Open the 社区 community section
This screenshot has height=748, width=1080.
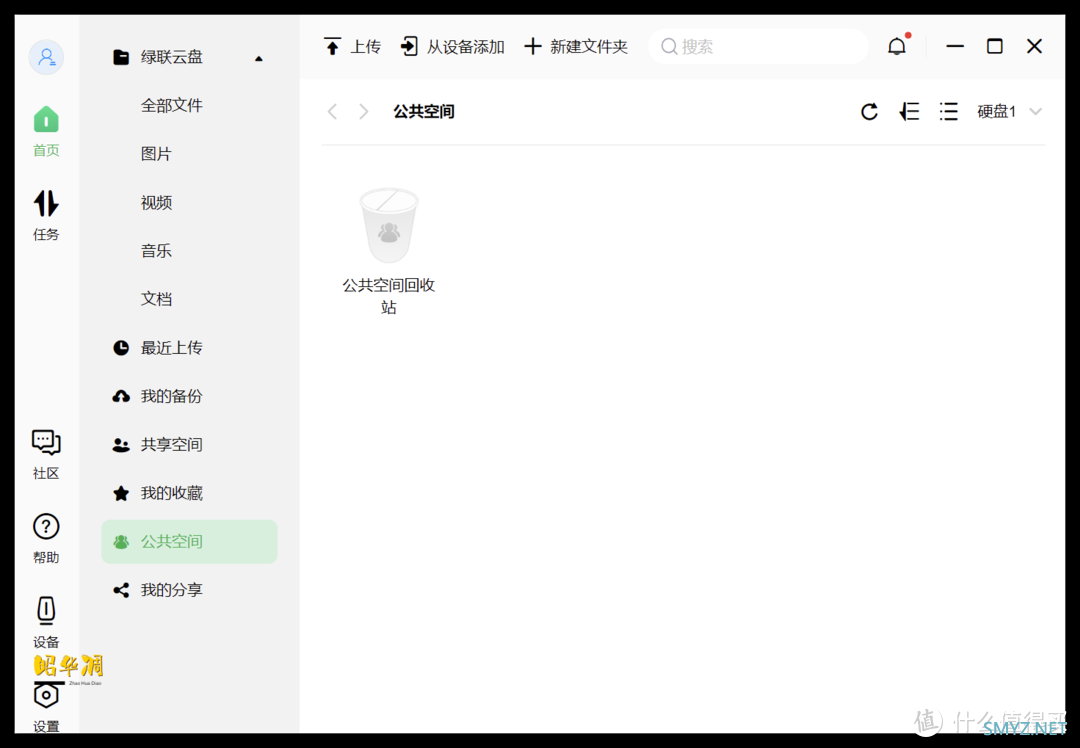click(46, 455)
